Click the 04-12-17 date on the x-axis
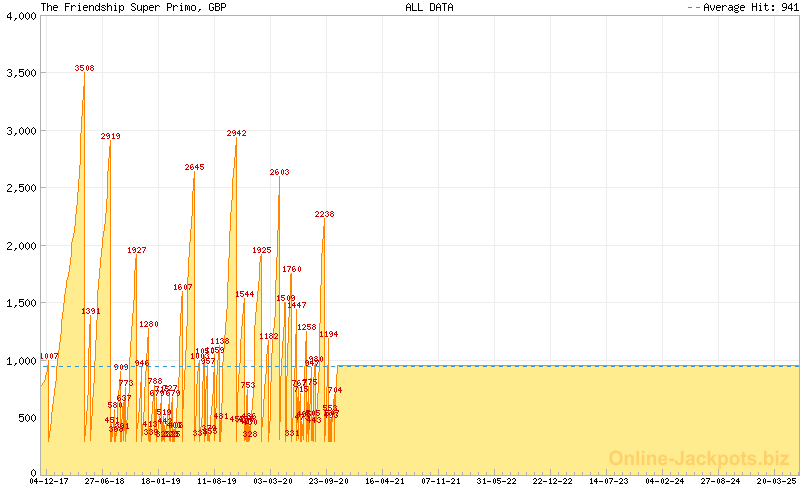This screenshot has height=490, width=800. (x=49, y=481)
